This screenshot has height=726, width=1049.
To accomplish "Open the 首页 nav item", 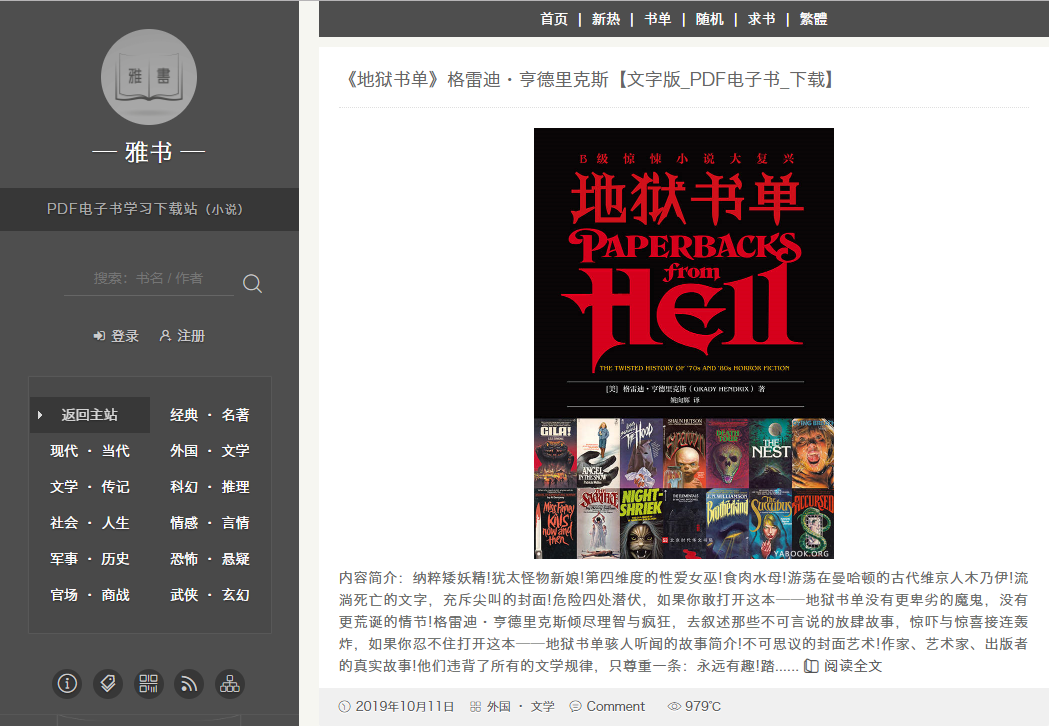I will 554,19.
